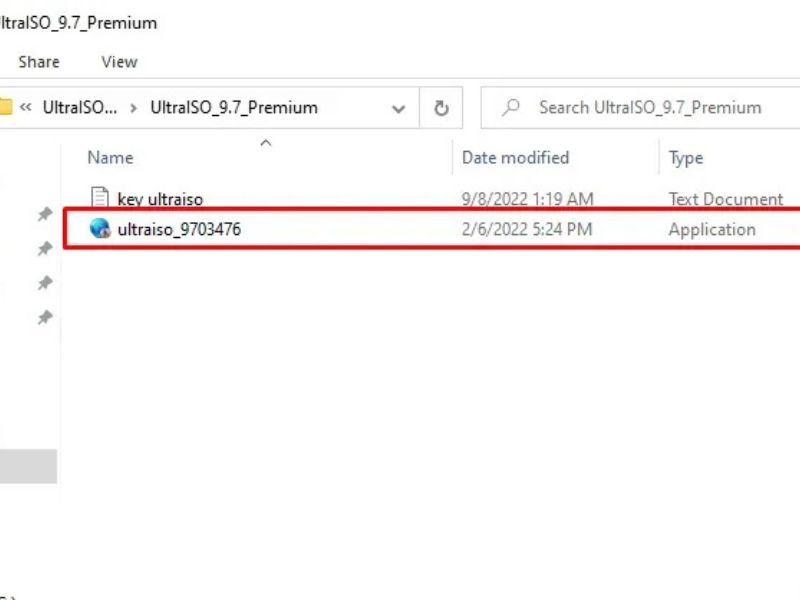The image size is (800, 600).
Task: Select the highlighted item in navigation pane
Action: pos(28,466)
